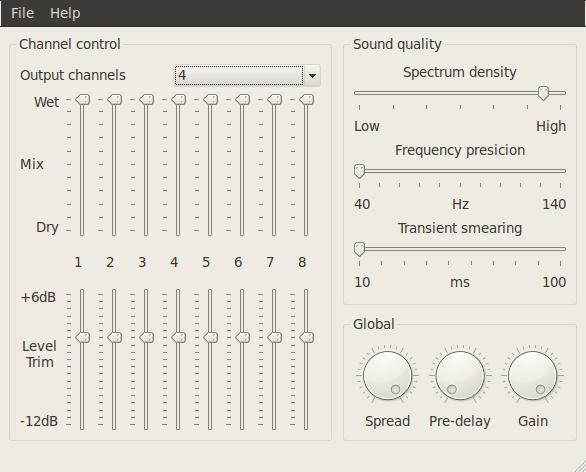
Task: Click the channel 7 Level Trim slider handle
Action: click(x=275, y=337)
